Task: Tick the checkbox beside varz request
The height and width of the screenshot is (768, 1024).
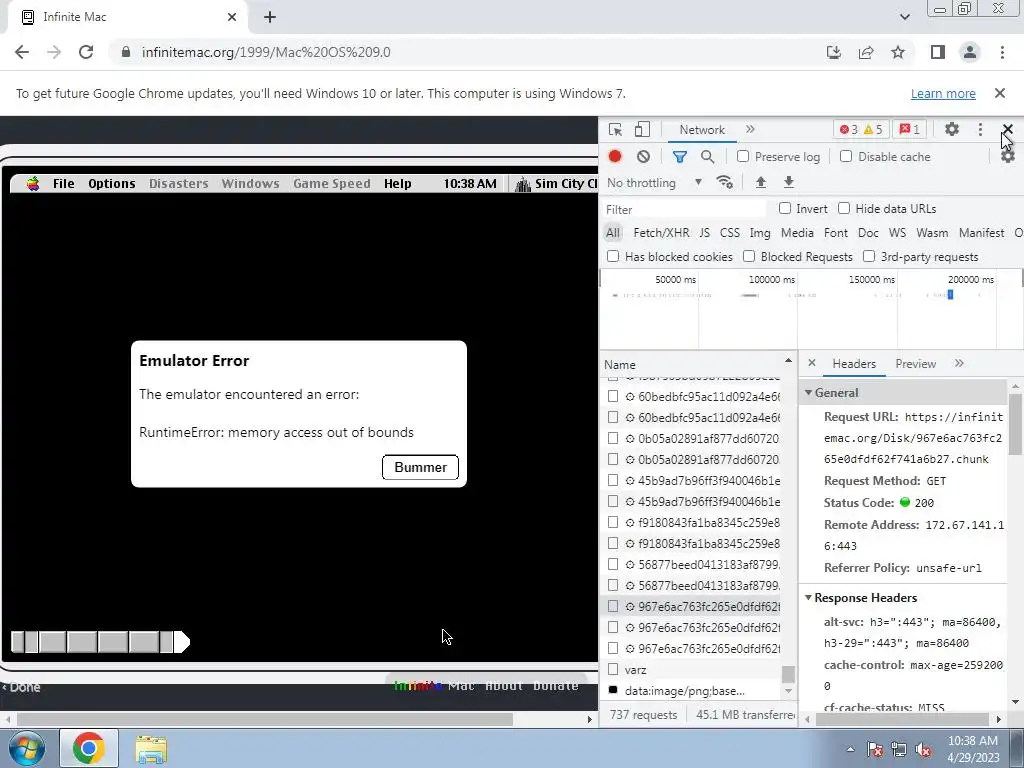Action: (613, 669)
